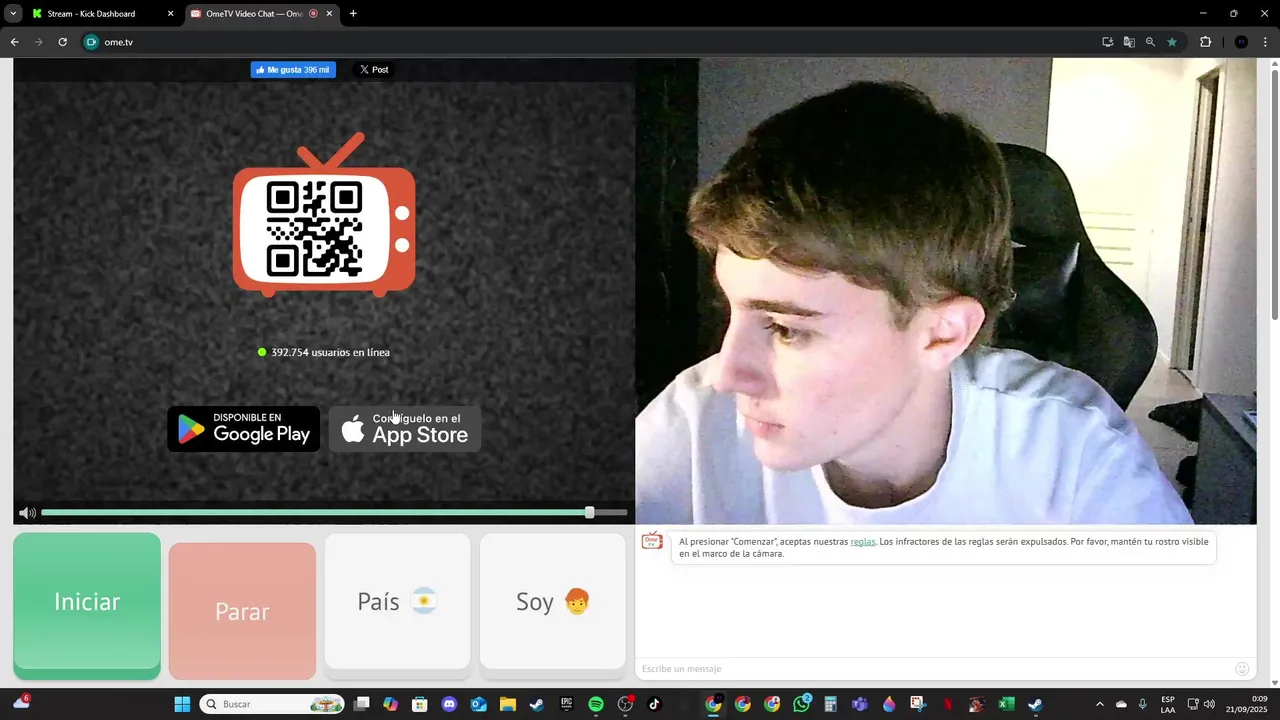Click the translate page icon
Screen dimensions: 1280x720
[1129, 42]
